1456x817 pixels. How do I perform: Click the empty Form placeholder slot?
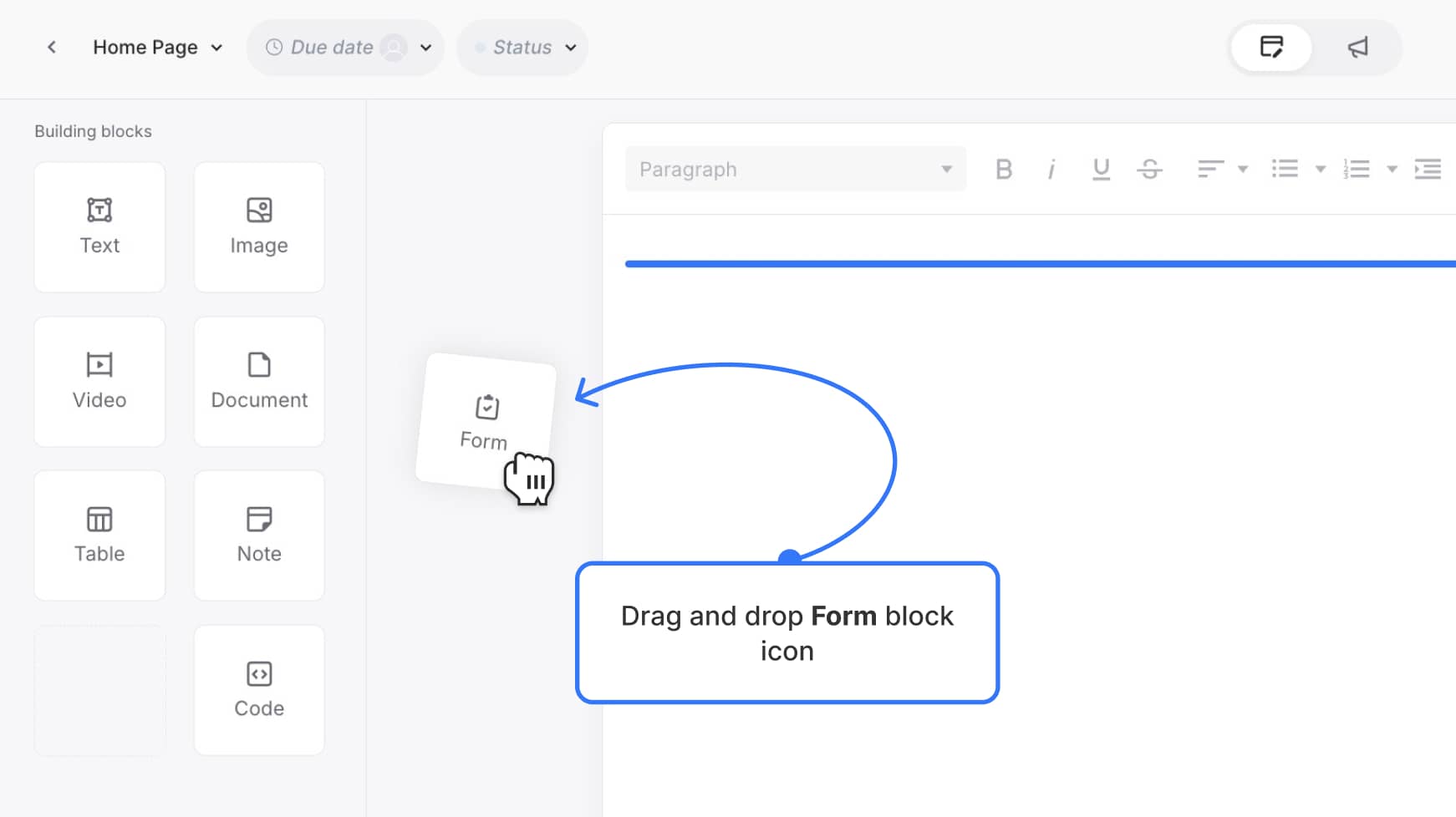99,690
